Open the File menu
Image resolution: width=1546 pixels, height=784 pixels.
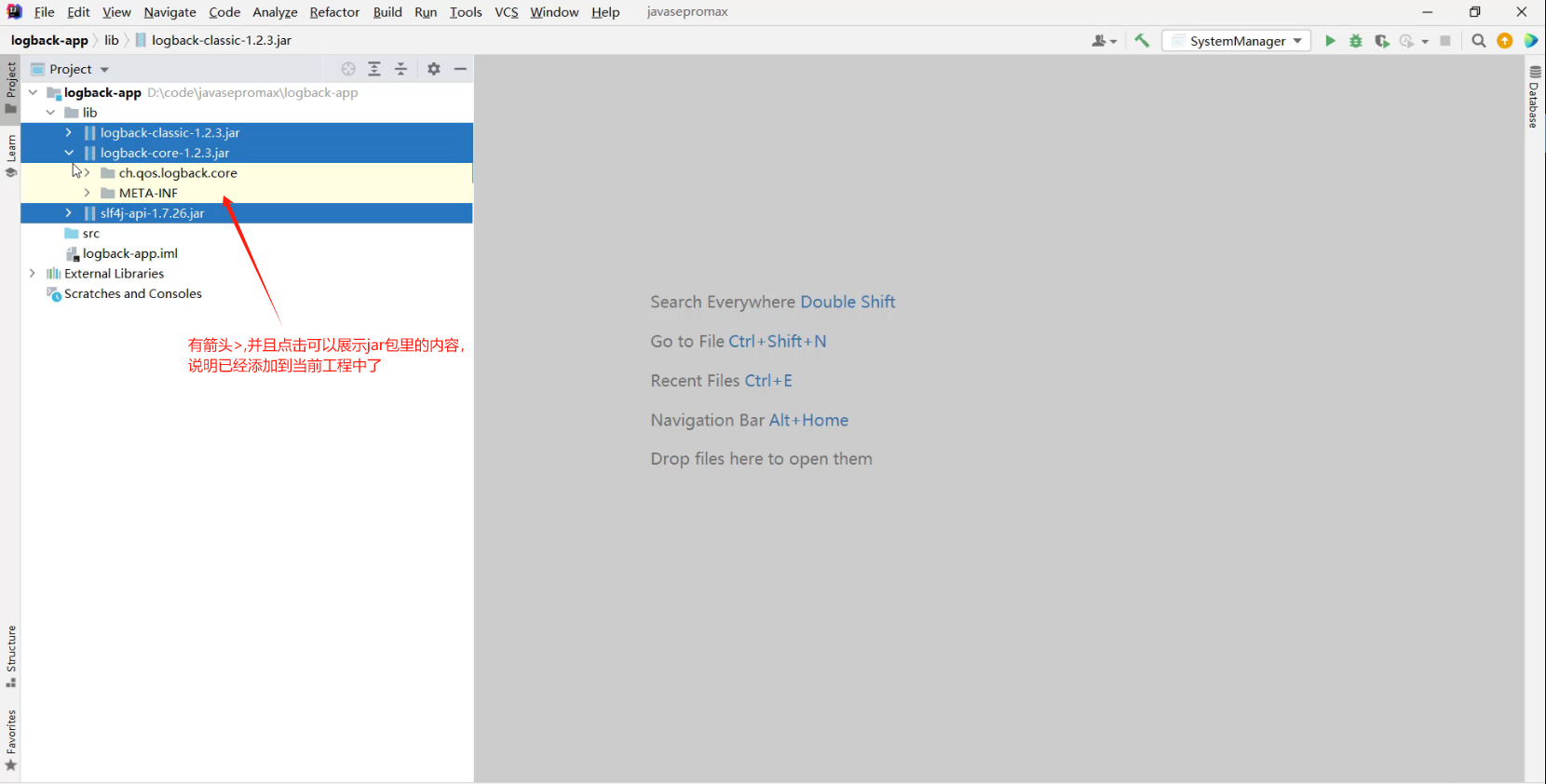point(44,12)
